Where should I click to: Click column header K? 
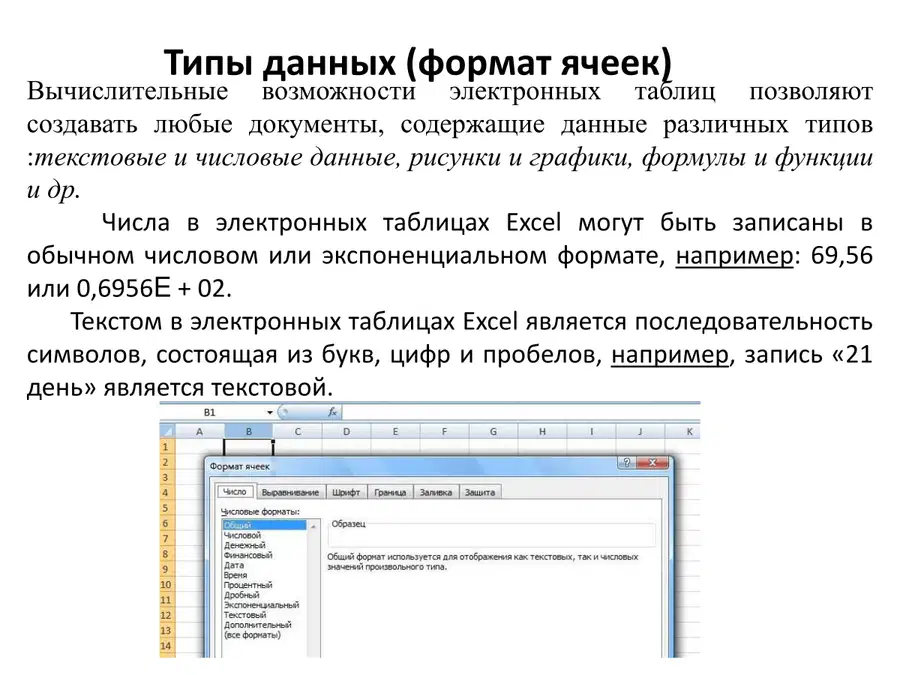click(x=683, y=432)
